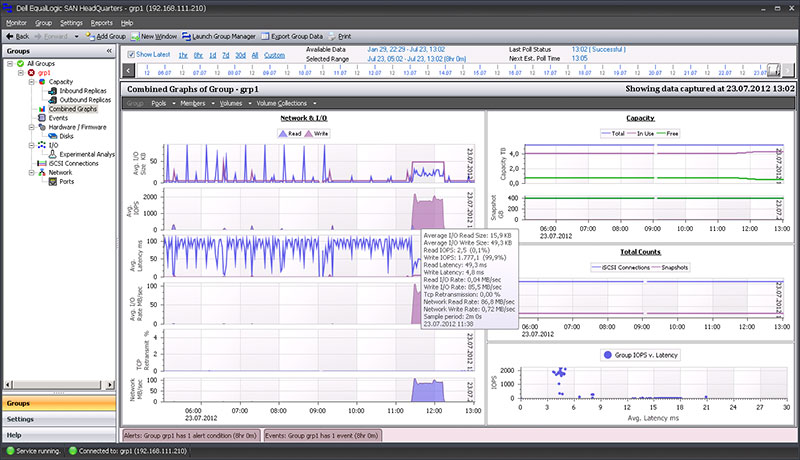Select the Groups pane in the sidebar
800x460 pixels.
coord(59,403)
